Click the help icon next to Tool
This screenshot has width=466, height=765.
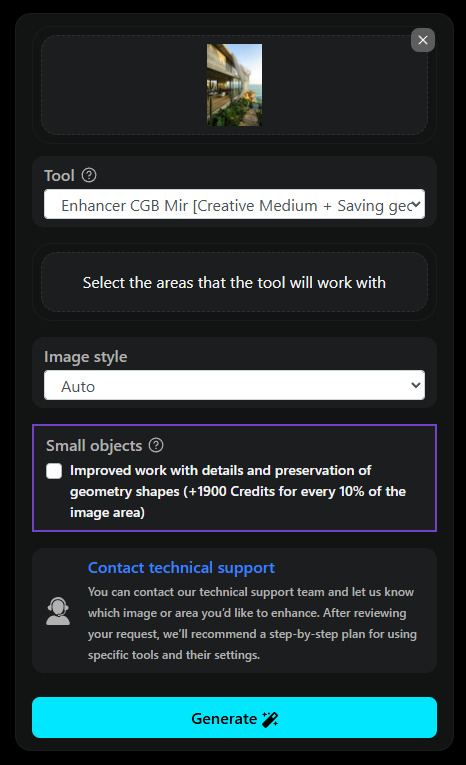click(89, 175)
